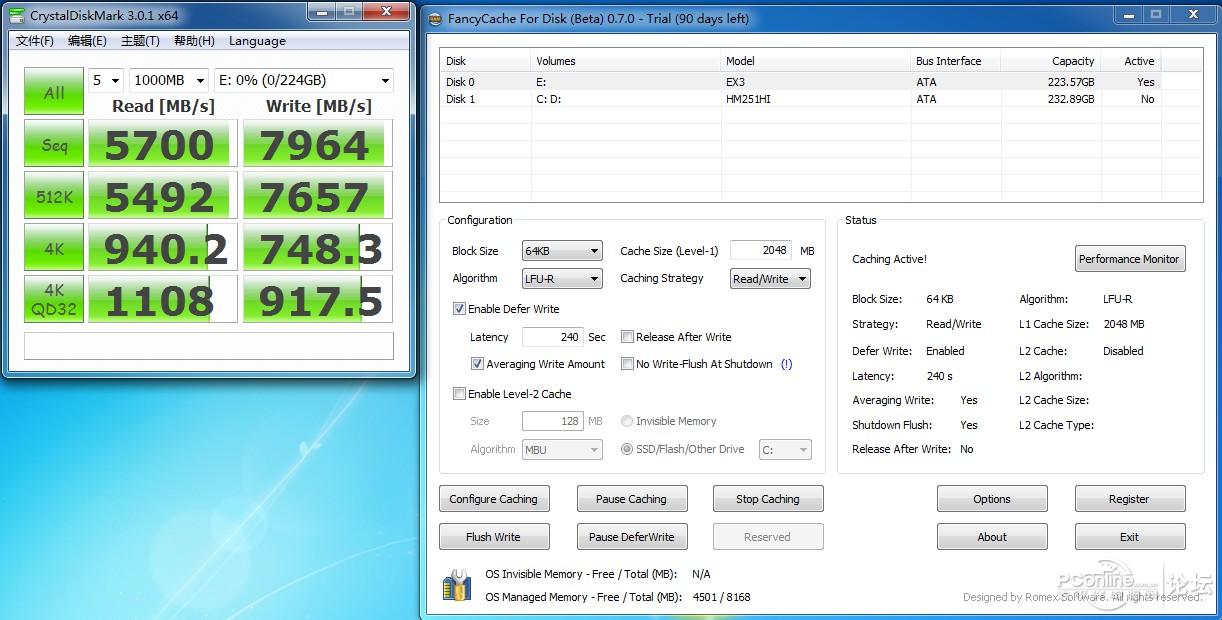Click the 512K write result 7657

[318, 197]
